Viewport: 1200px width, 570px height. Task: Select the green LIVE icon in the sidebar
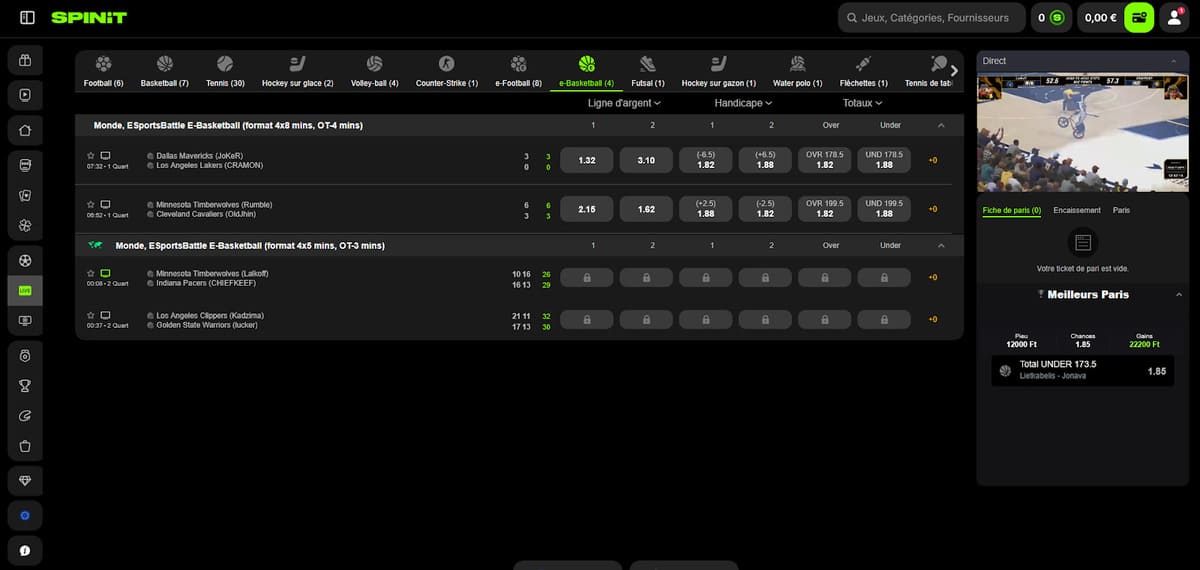point(25,290)
